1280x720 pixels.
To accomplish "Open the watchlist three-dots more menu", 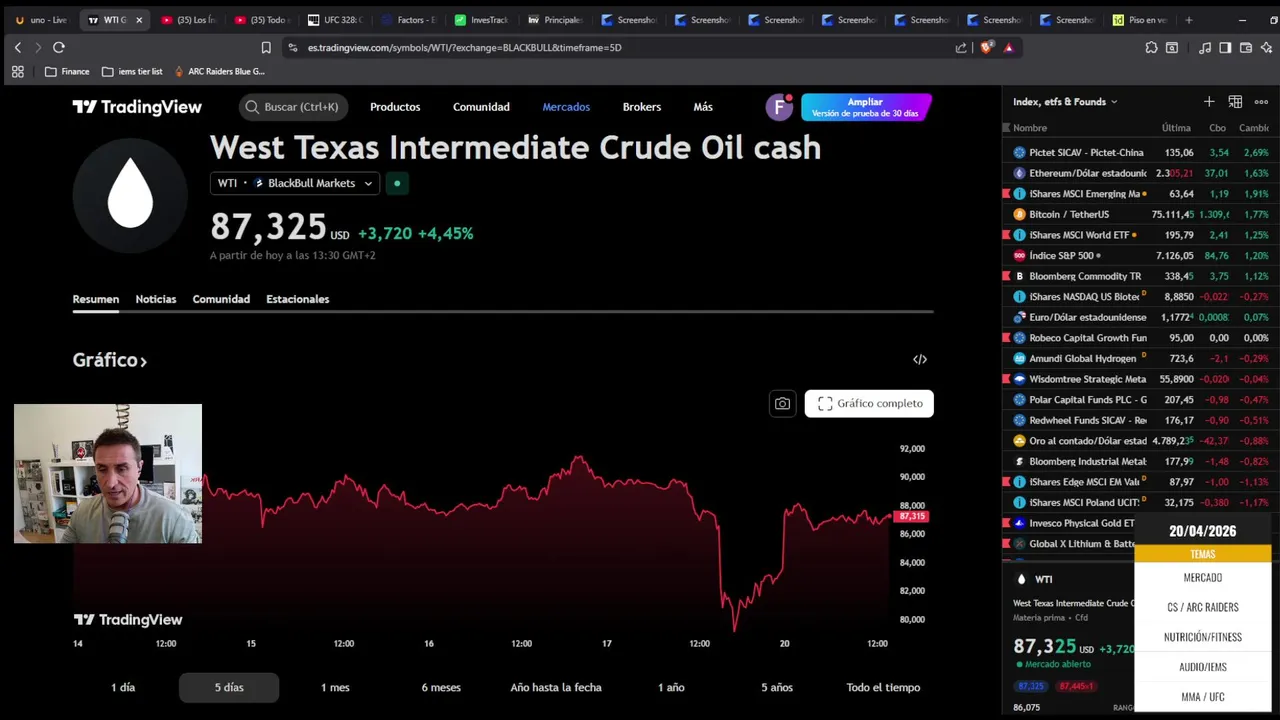I will pos(1261,101).
